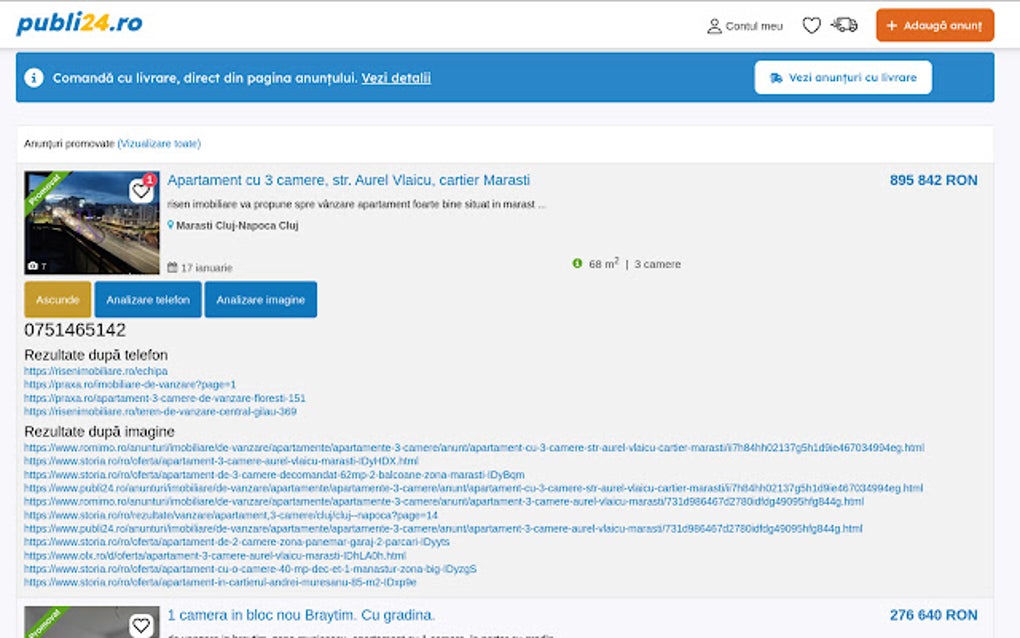Viewport: 1020px width, 638px height.
Task: Click the info circle in the blue banner
Action: [35, 77]
